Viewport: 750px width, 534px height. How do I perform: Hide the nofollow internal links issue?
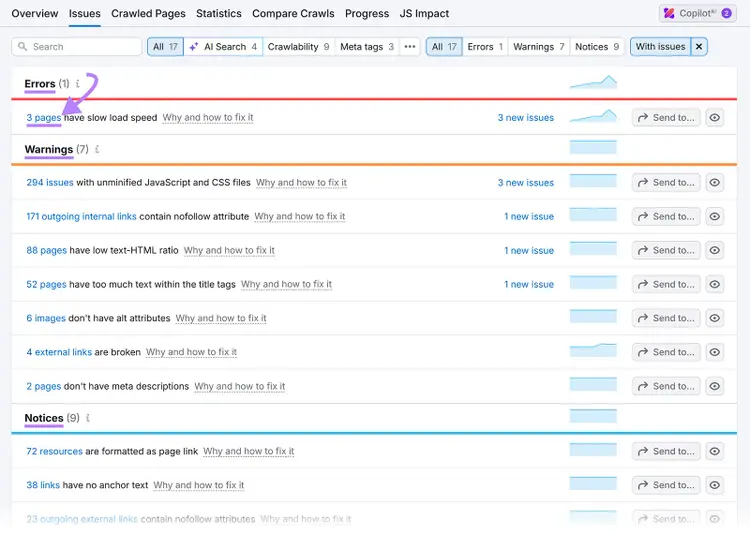715,216
